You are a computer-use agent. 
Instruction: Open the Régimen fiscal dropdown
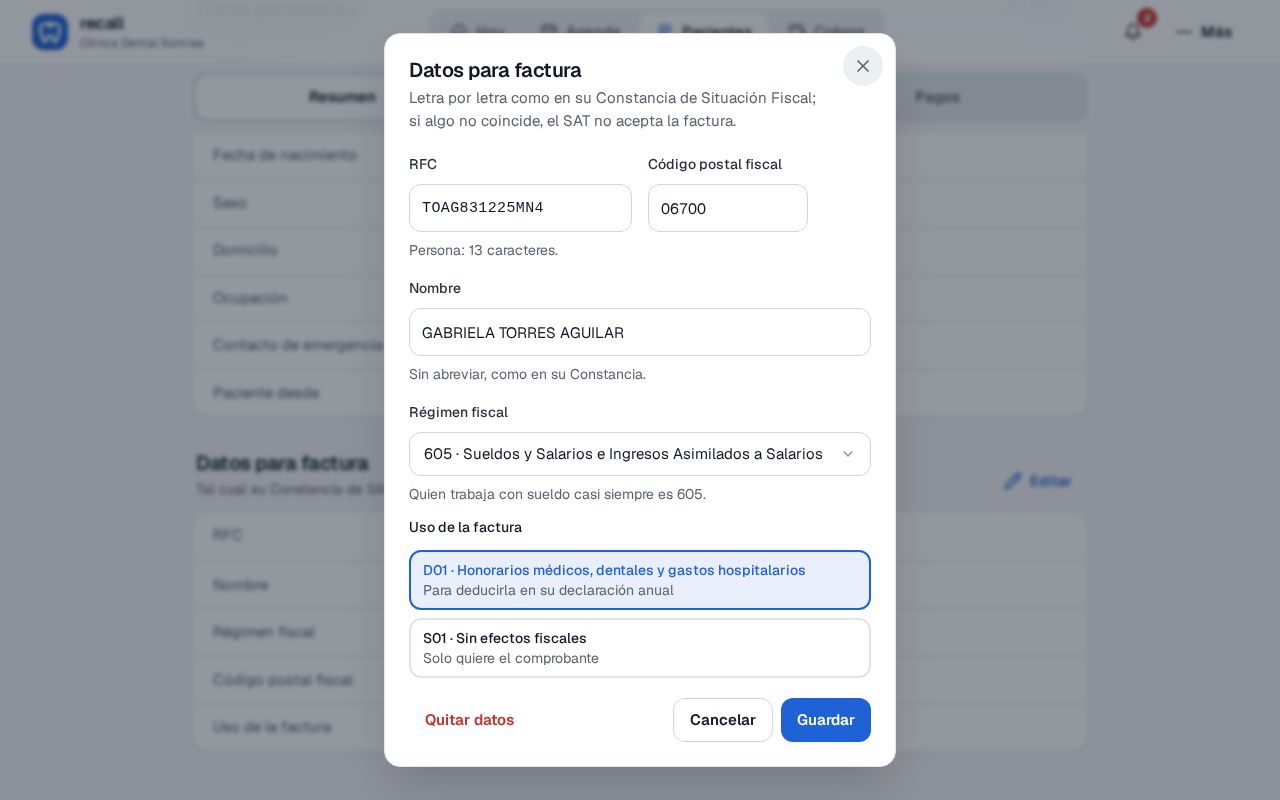[640, 454]
